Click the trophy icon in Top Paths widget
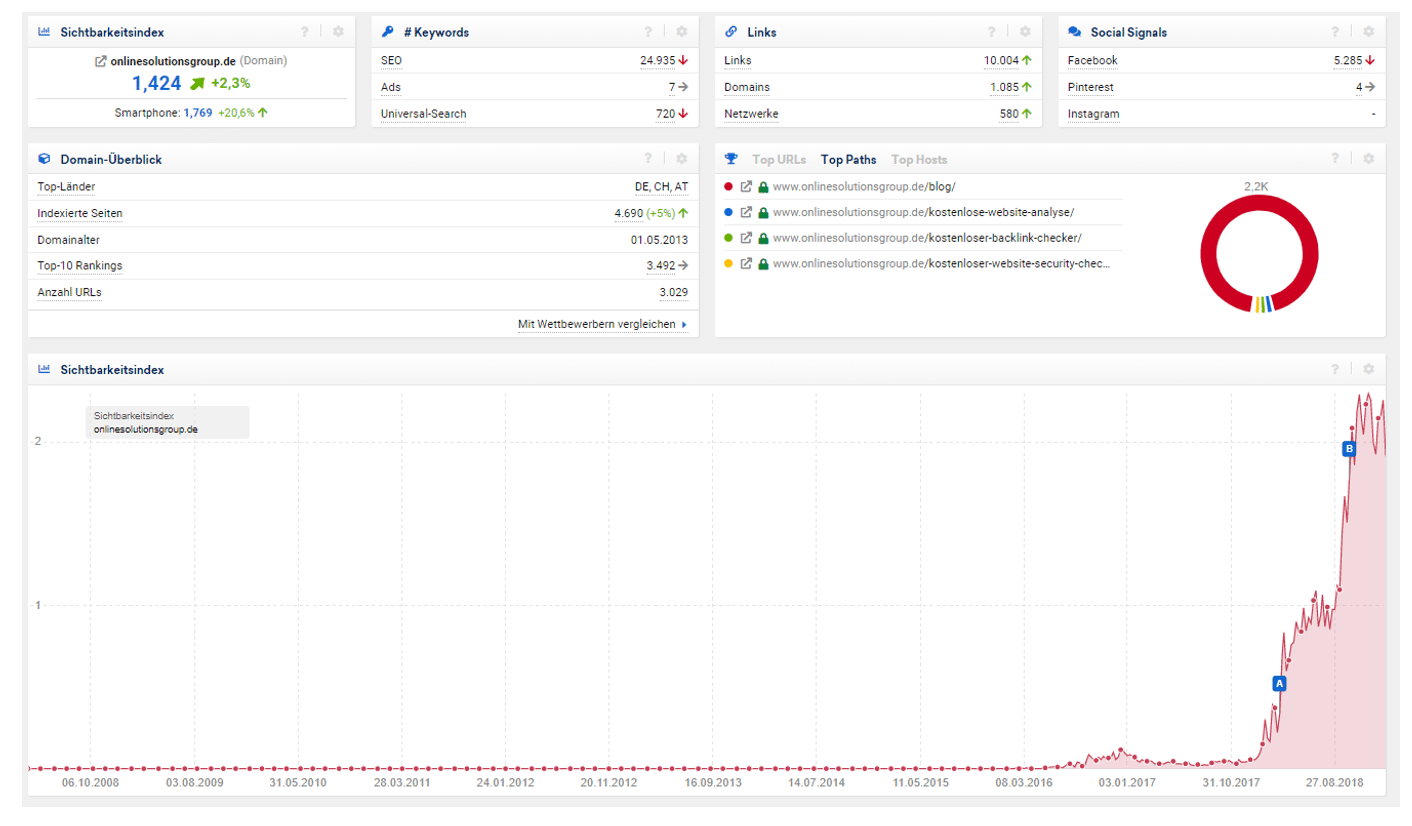1412x826 pixels. click(731, 159)
